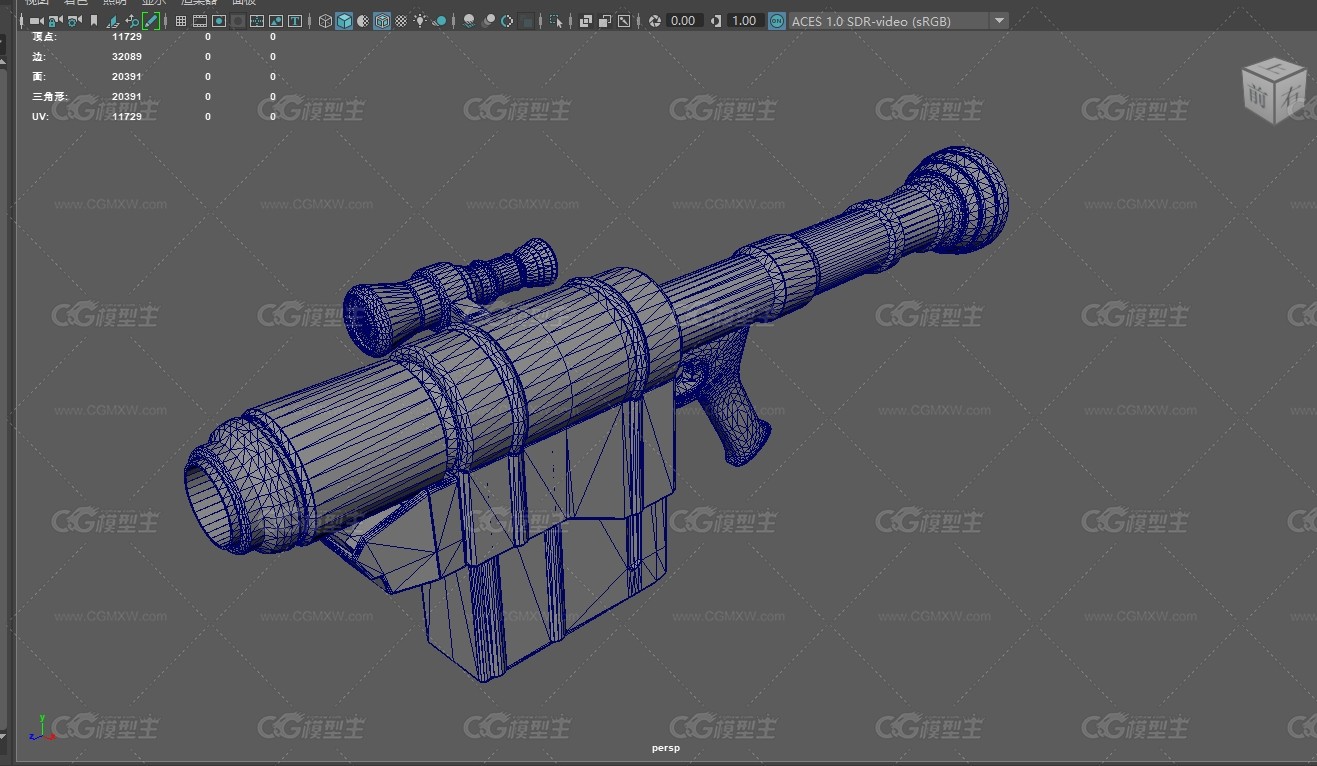
Task: Toggle Screen Space Ambient Occlusion icon
Action: 469,21
